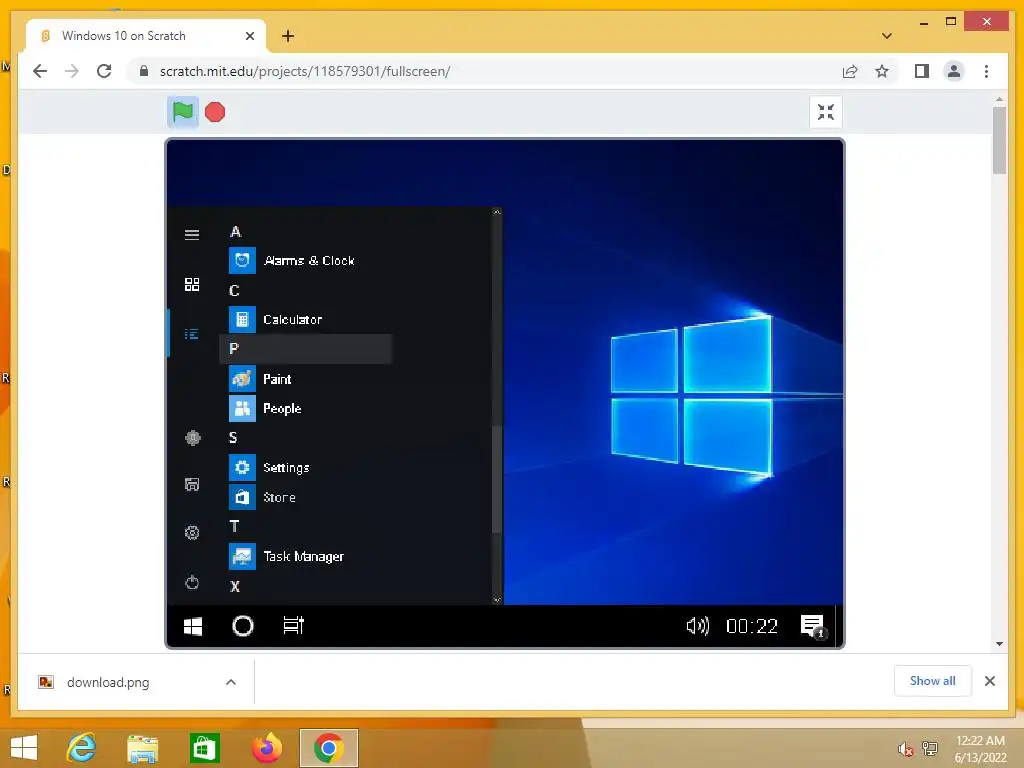Click the Start menu scrollbar down arrow
This screenshot has width=1024, height=768.
[497, 600]
